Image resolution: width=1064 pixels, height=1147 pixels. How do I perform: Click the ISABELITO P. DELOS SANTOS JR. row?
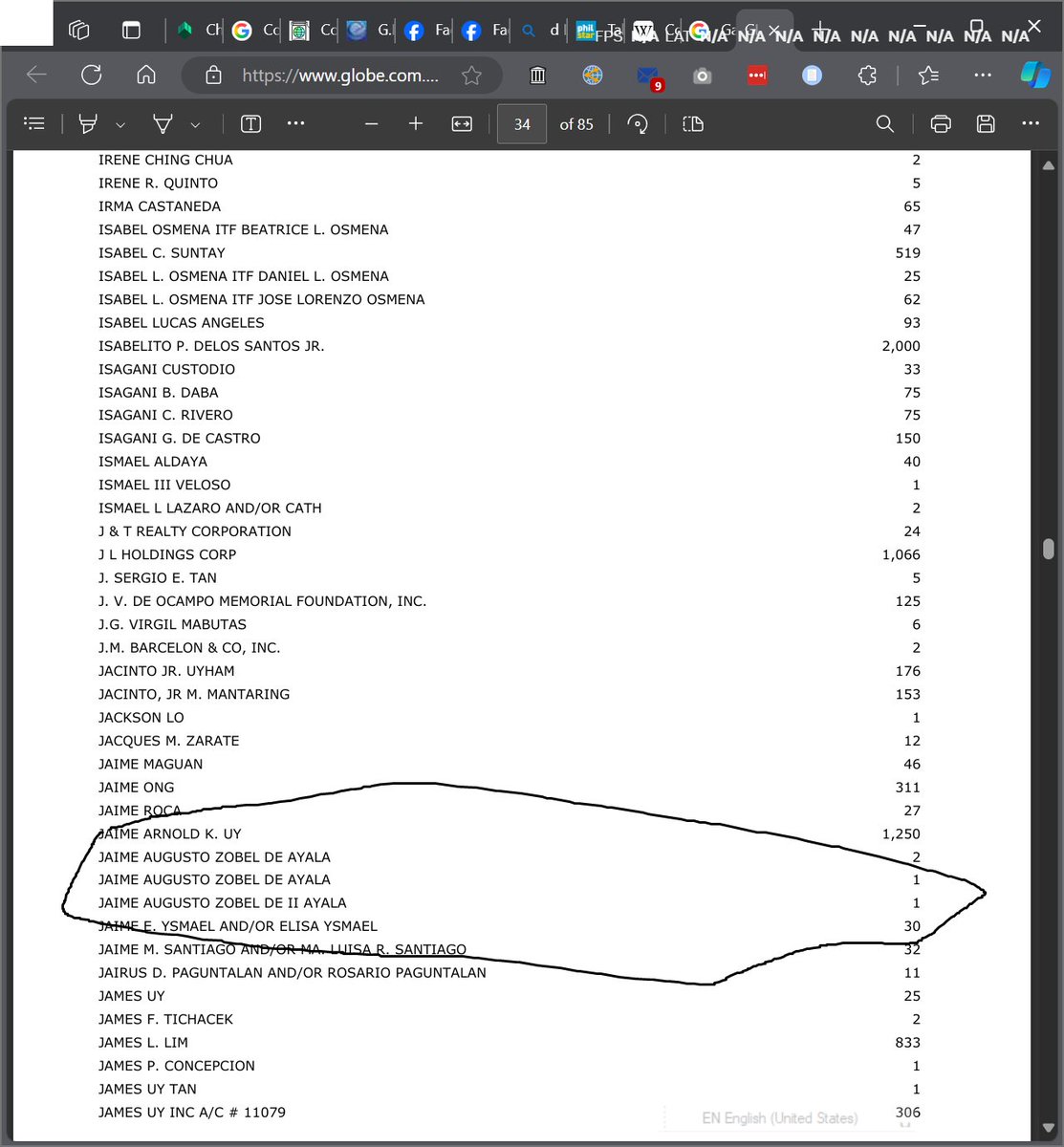click(x=510, y=346)
